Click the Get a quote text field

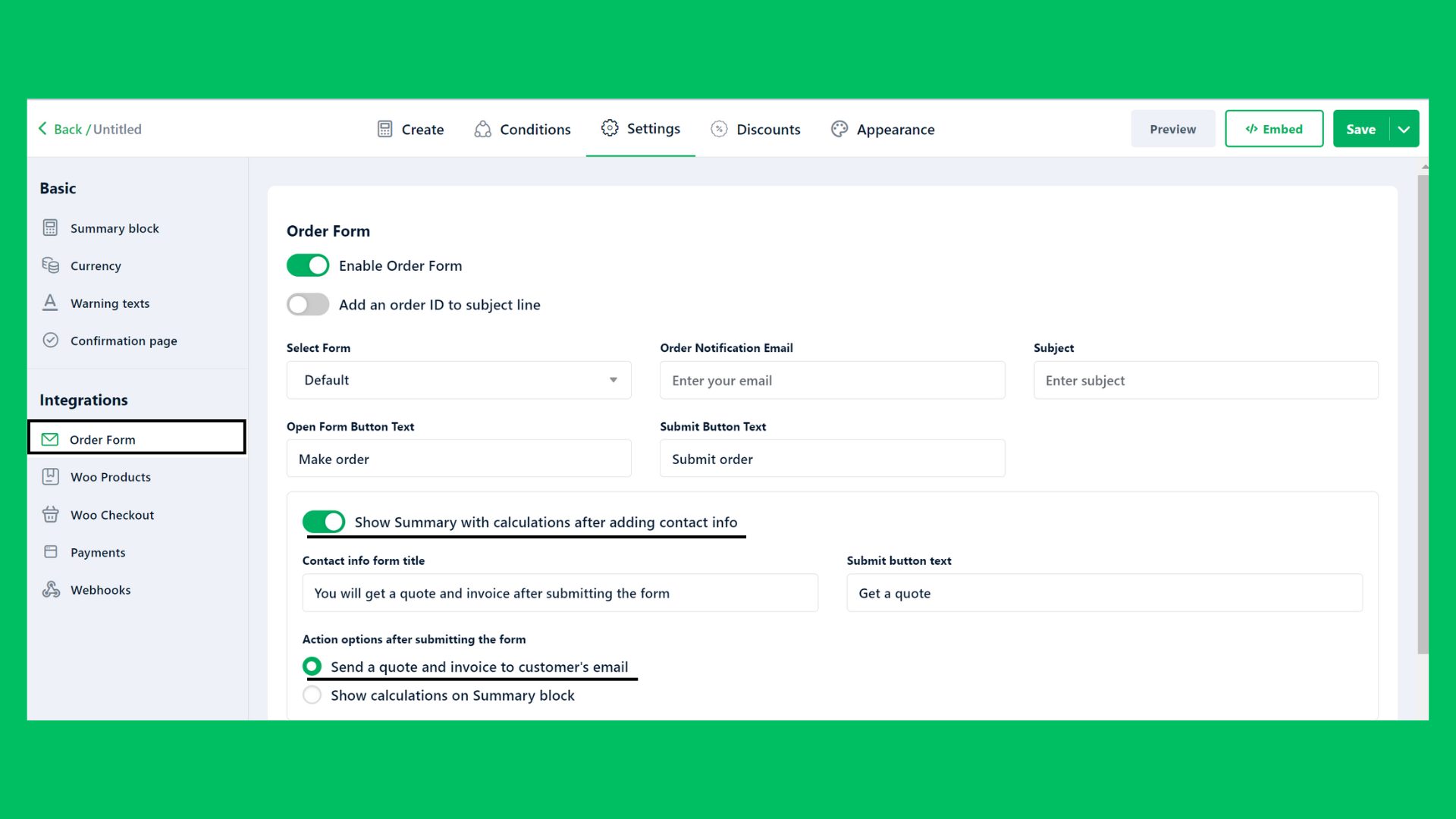tap(1104, 593)
